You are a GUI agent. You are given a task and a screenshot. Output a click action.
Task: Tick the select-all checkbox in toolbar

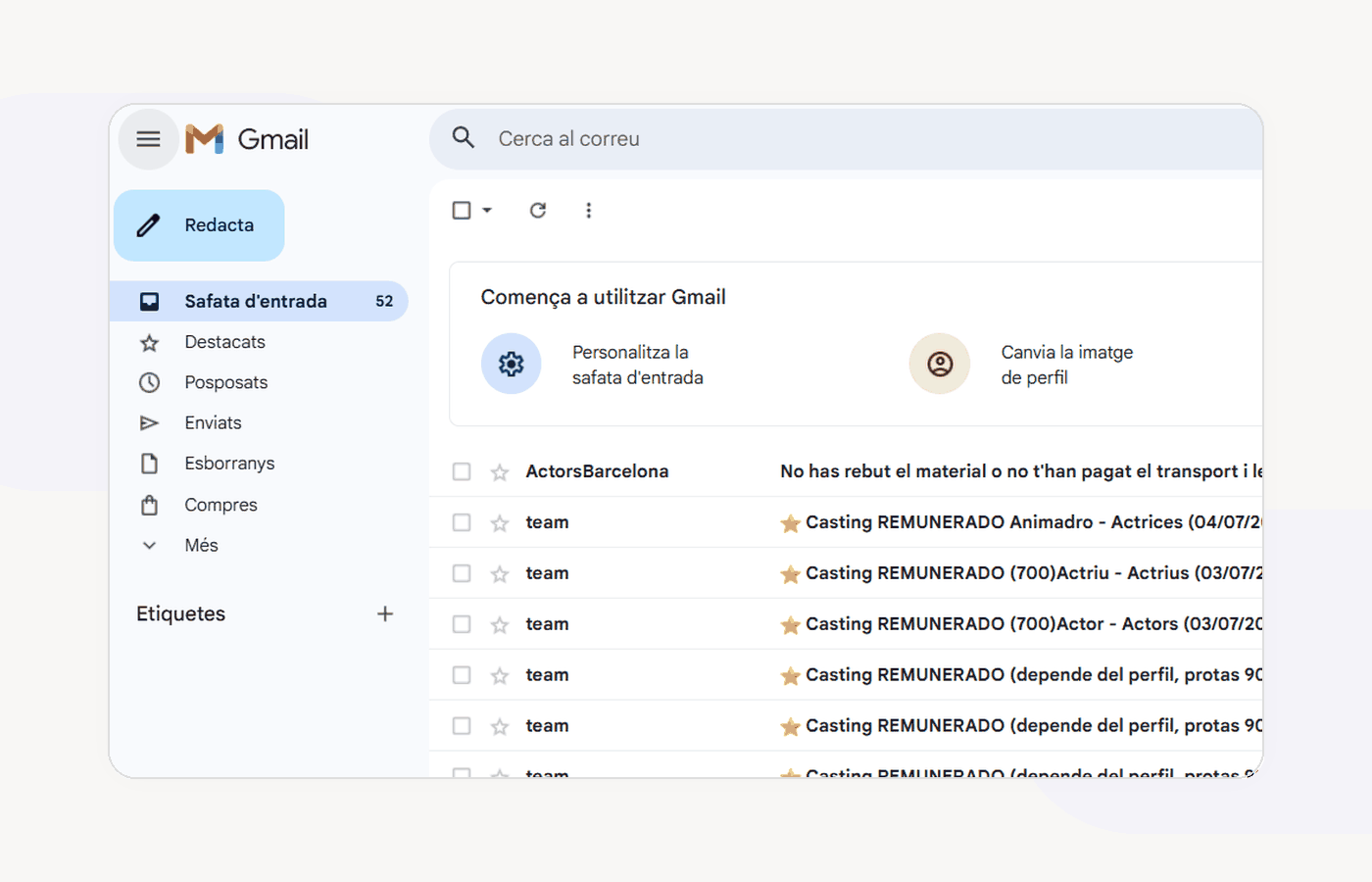click(462, 210)
